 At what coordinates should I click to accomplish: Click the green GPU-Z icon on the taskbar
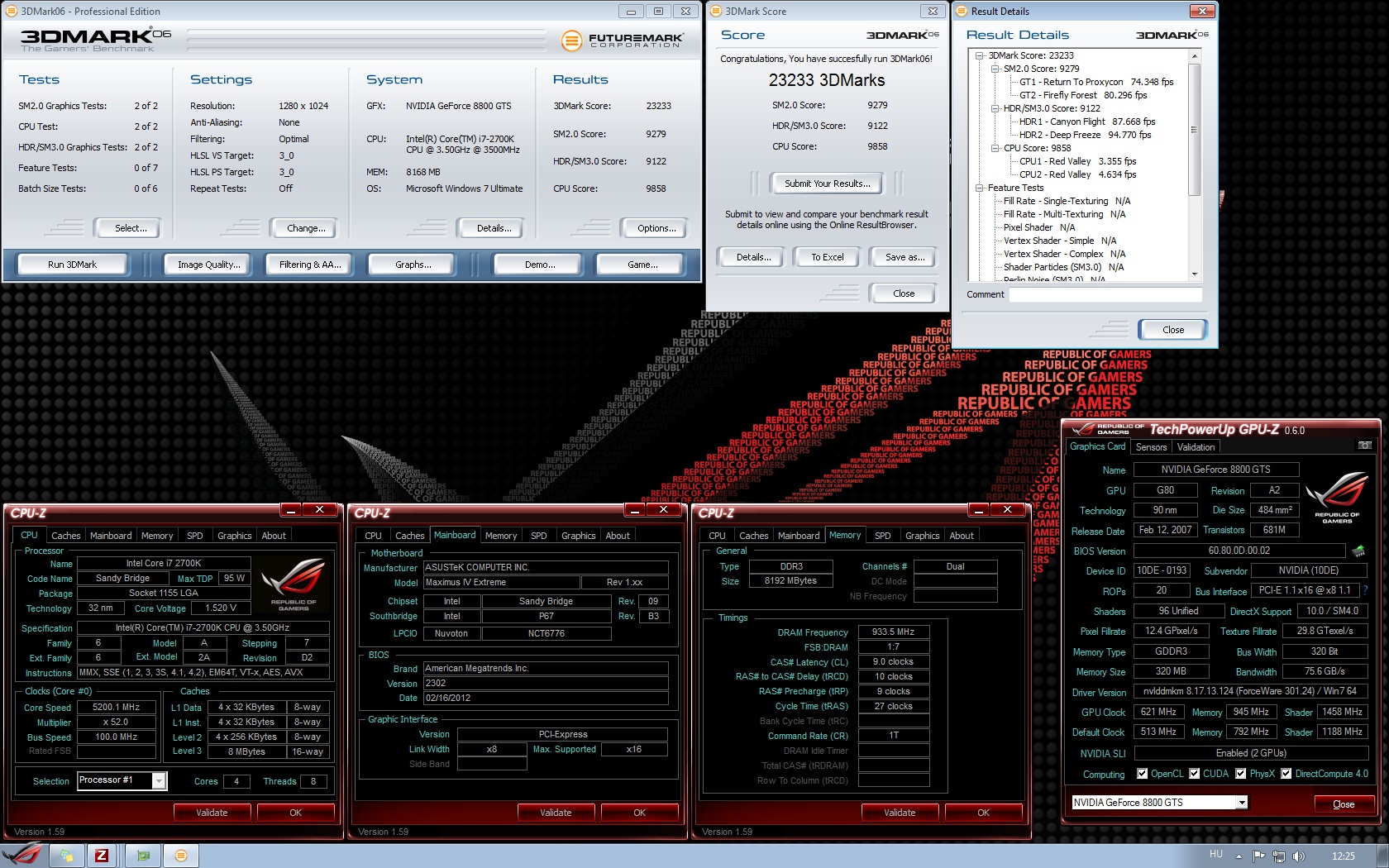click(143, 856)
